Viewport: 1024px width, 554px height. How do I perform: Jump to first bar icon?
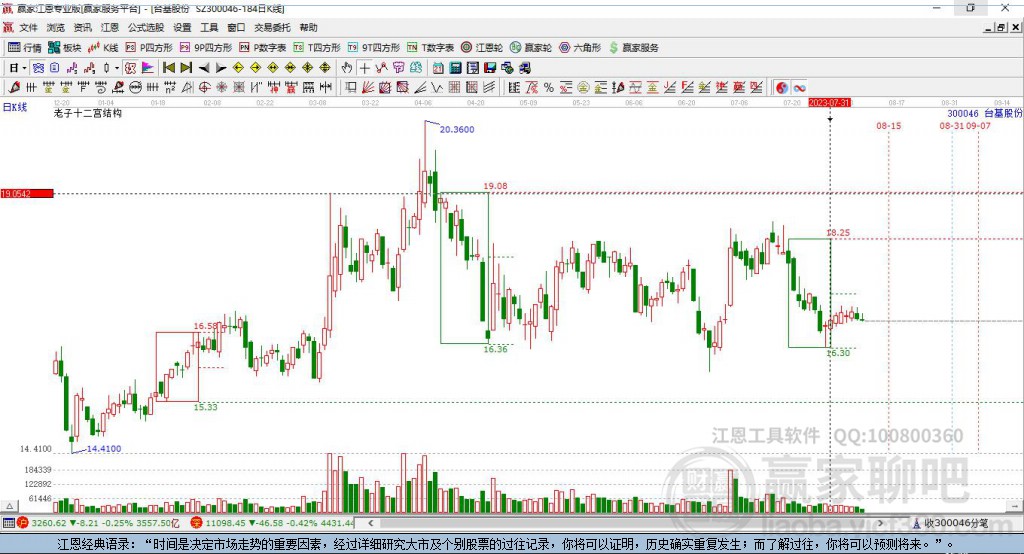tap(168, 67)
